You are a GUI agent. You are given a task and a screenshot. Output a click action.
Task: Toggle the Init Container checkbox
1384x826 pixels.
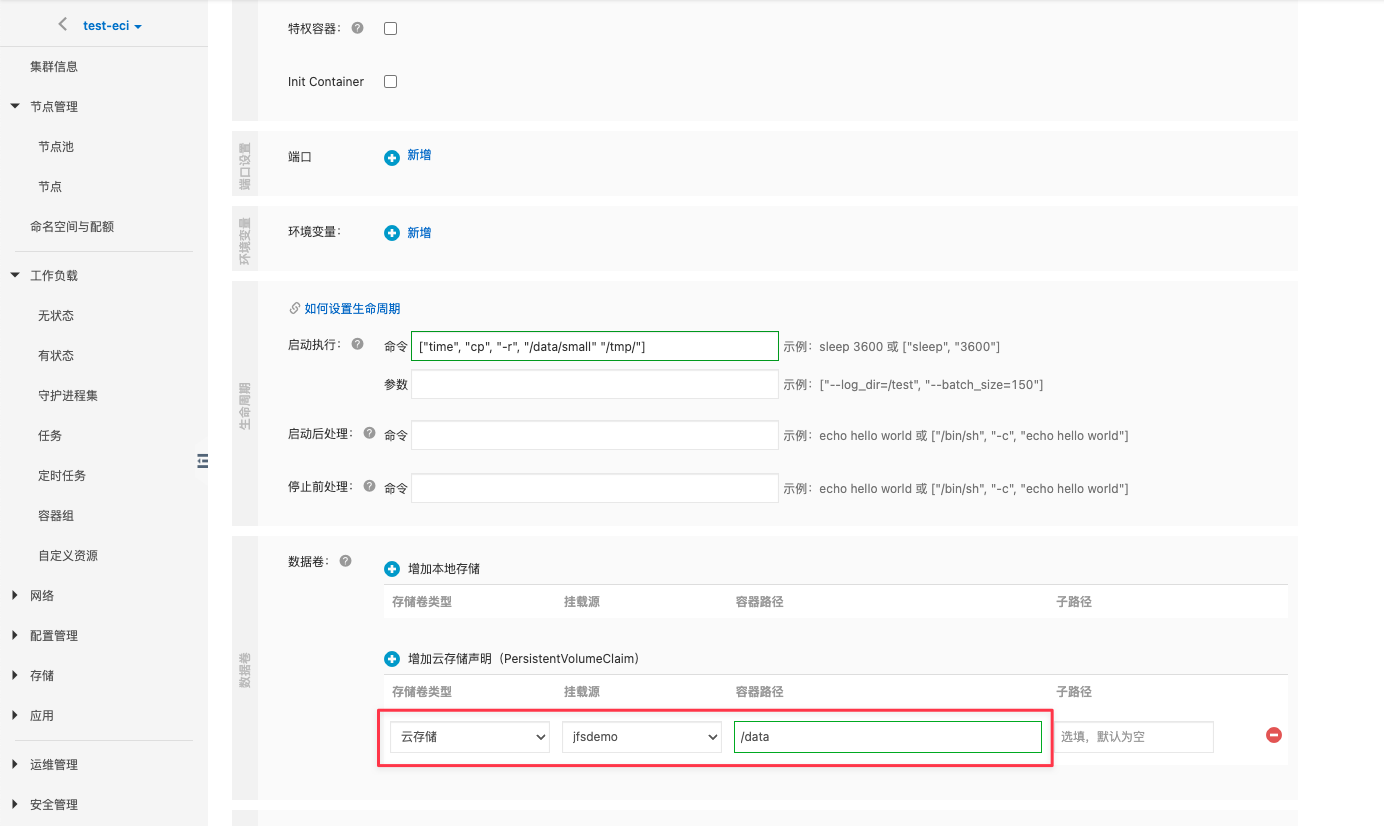(x=391, y=82)
